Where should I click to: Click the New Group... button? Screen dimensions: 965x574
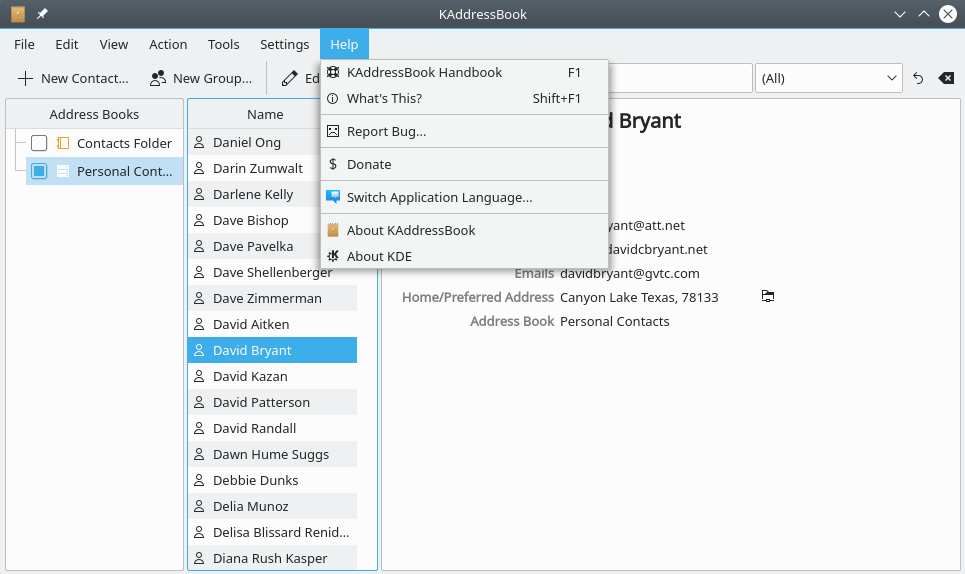pyautogui.click(x=201, y=79)
